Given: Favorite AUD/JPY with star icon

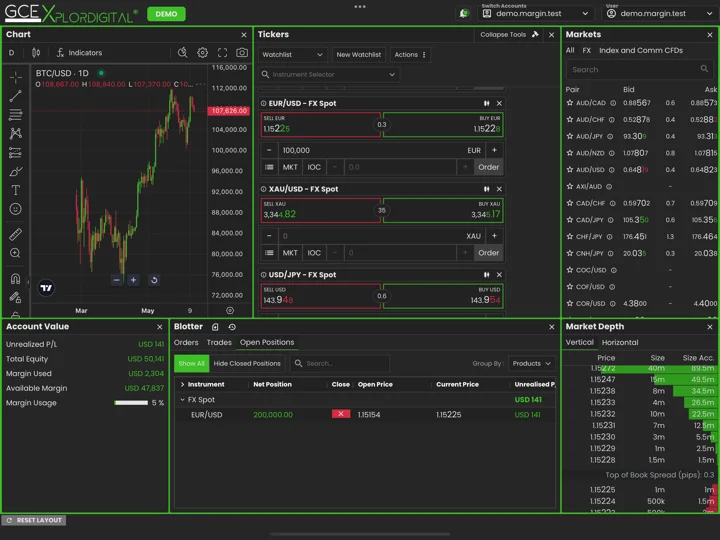Looking at the screenshot, I should click(x=570, y=136).
